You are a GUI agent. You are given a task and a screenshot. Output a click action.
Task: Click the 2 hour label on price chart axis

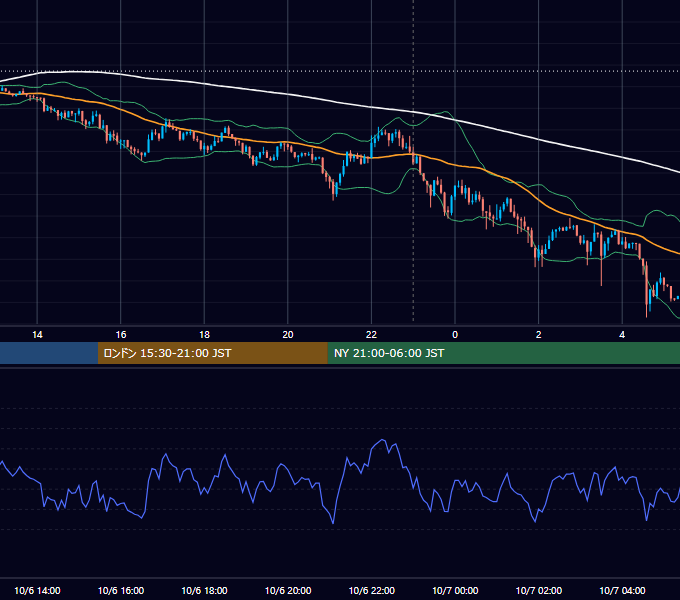click(x=538, y=335)
